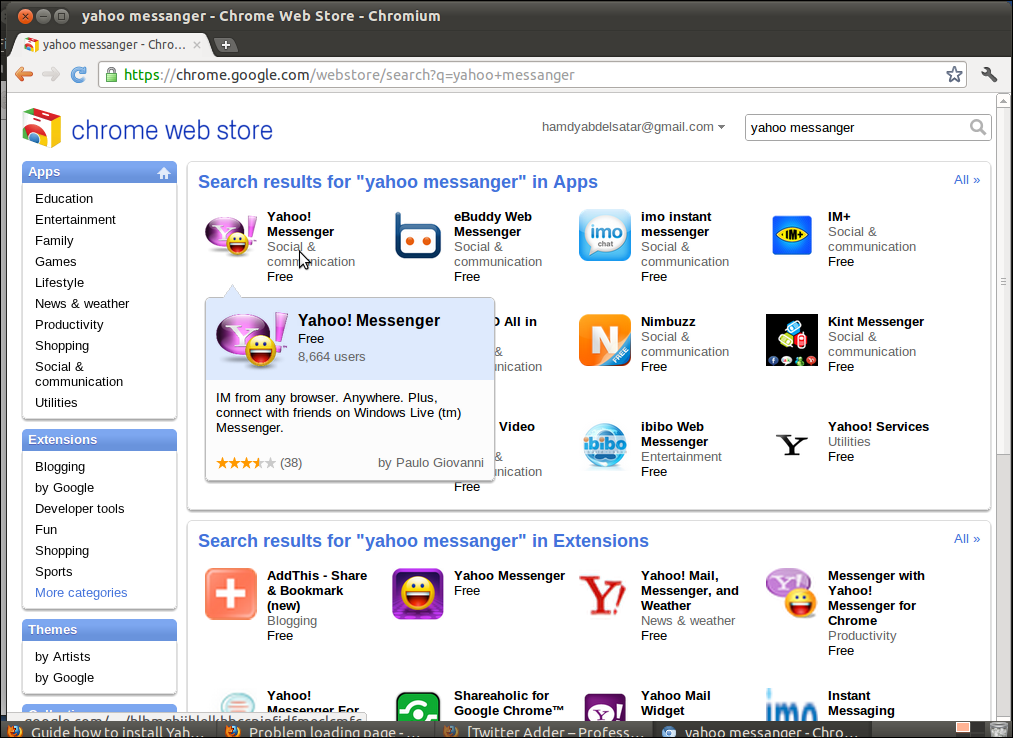Image resolution: width=1013 pixels, height=738 pixels.
Task: Click the Chrome Web Store logo
Action: click(148, 129)
